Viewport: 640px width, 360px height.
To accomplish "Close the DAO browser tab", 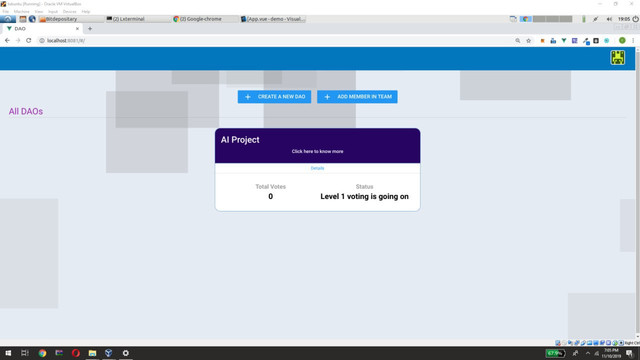I will coord(77,29).
